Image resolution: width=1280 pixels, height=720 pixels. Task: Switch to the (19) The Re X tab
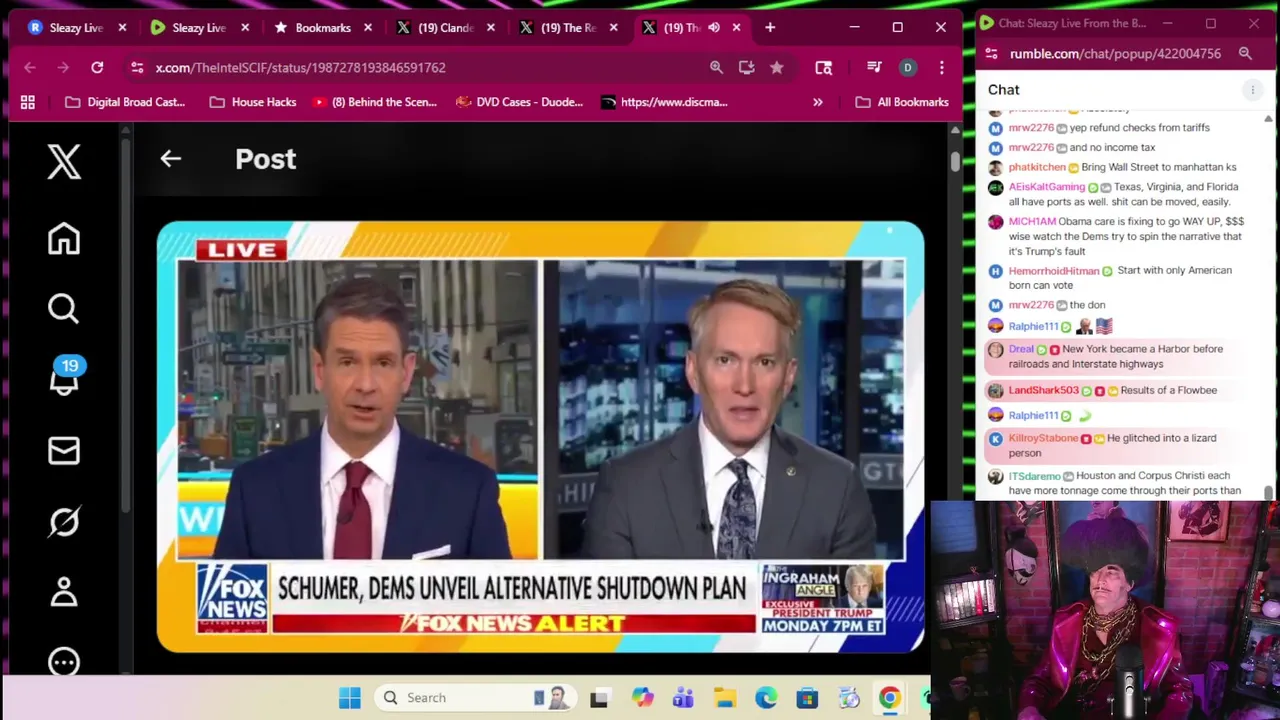click(x=557, y=28)
